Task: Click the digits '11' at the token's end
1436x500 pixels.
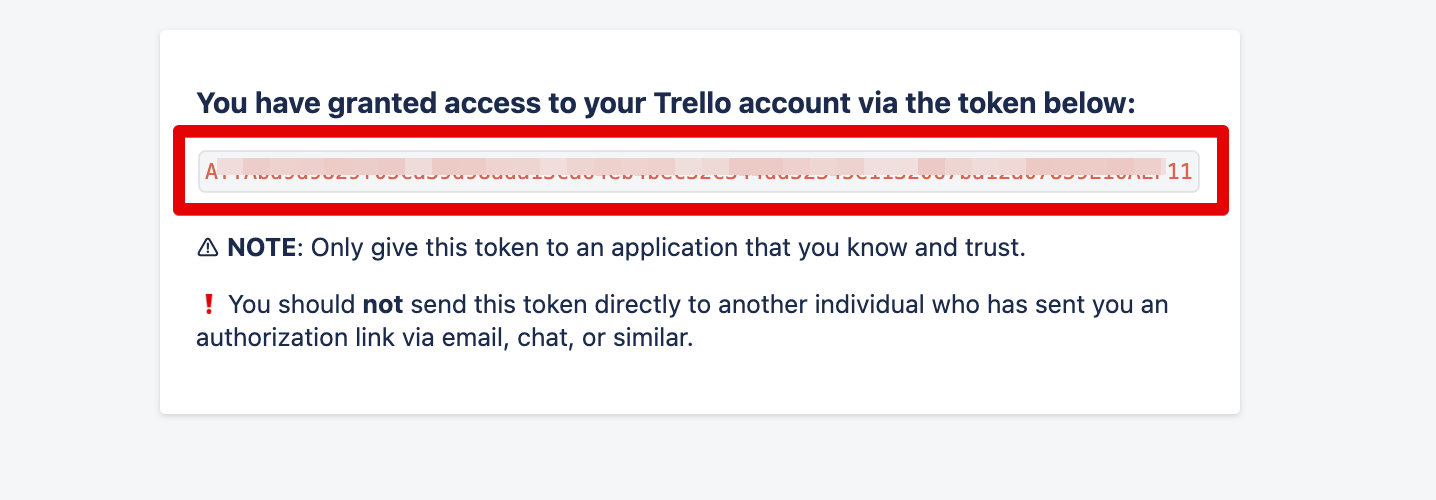Action: point(1180,171)
